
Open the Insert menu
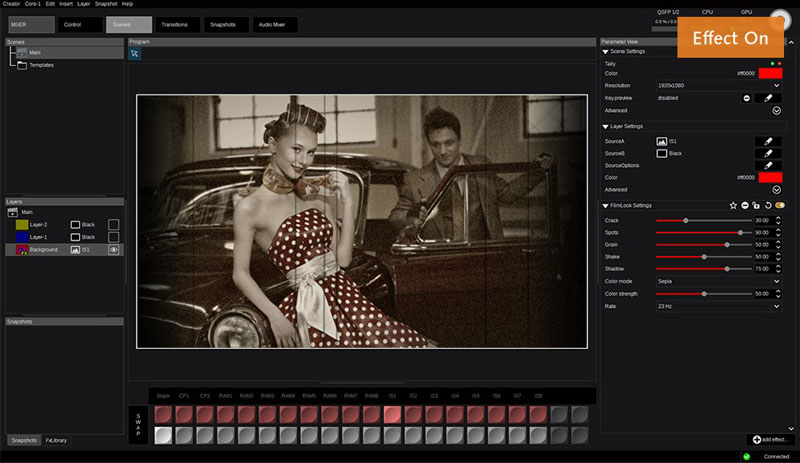[x=66, y=4]
